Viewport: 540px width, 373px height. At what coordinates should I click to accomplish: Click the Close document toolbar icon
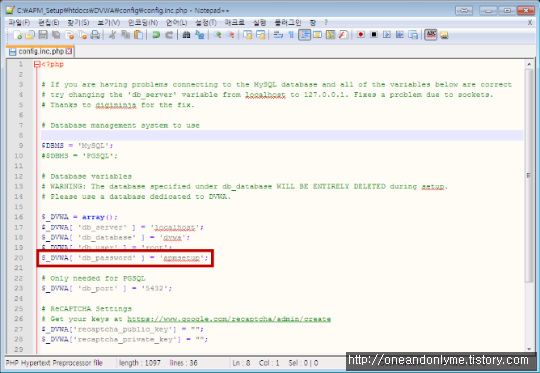[70, 35]
